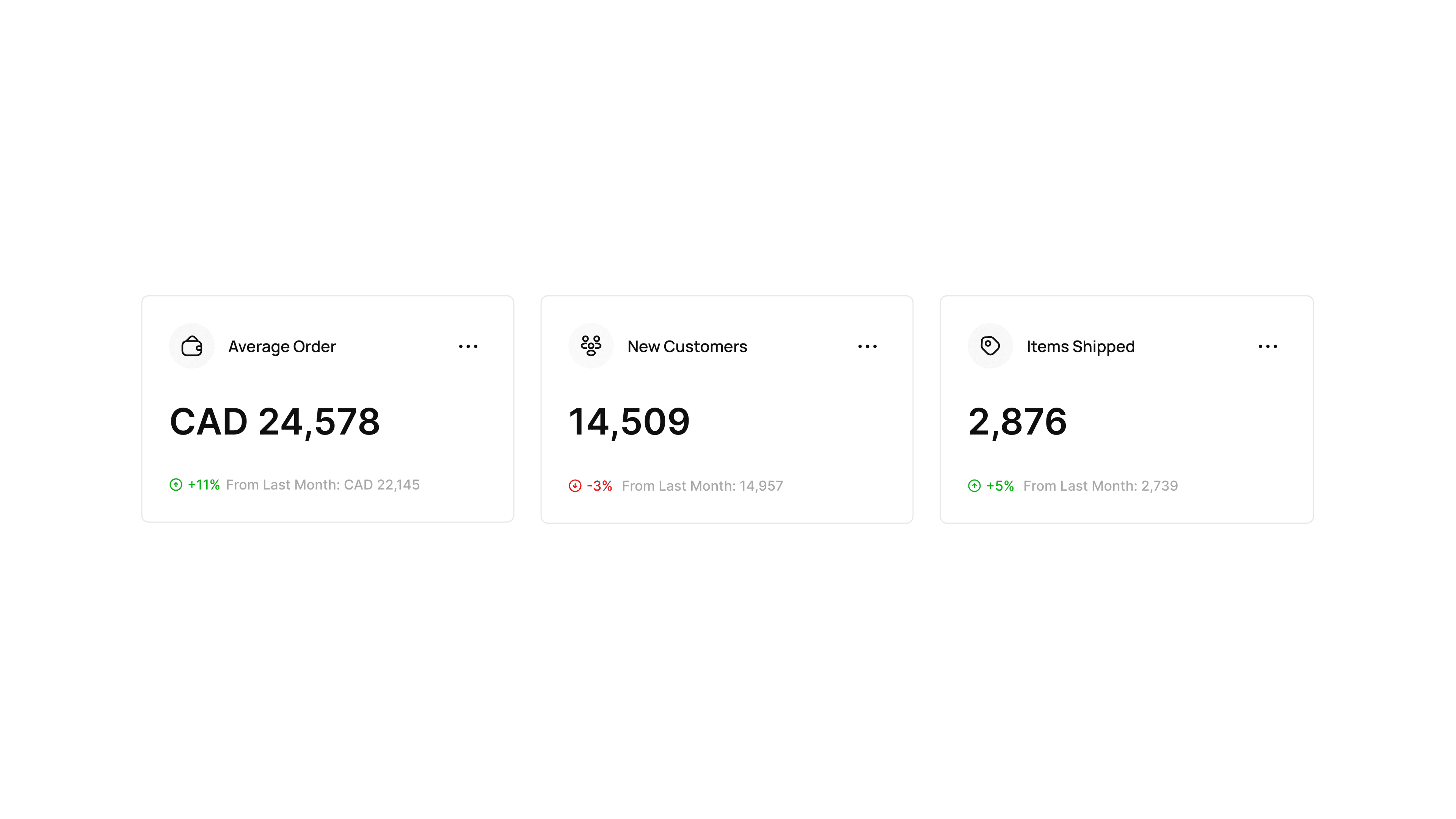The image size is (1456, 819).
Task: Click the New Customers card title
Action: tap(687, 347)
